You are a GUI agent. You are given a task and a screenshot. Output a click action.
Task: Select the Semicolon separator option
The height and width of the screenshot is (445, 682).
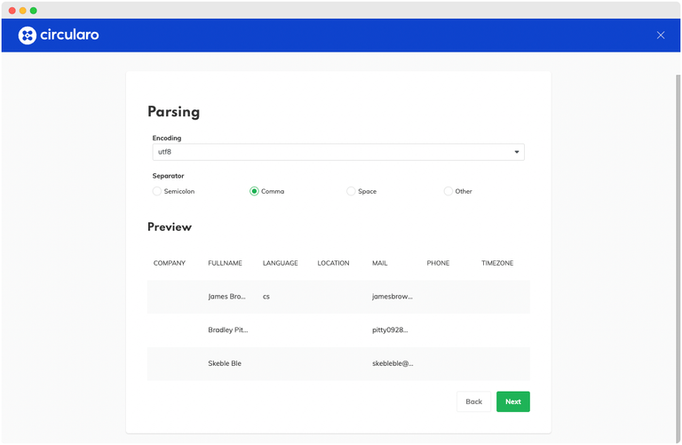156,191
